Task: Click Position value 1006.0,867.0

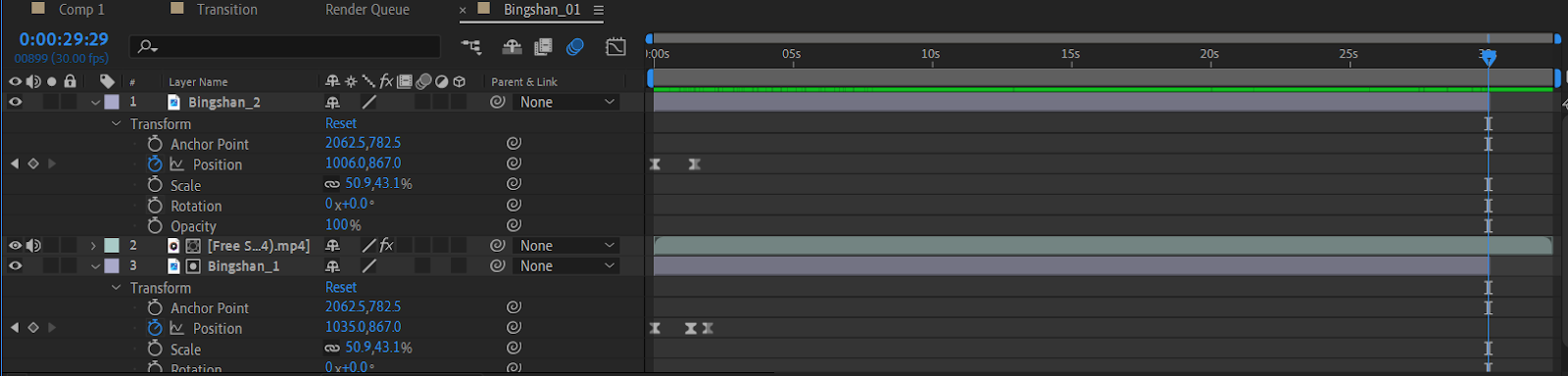Action: (364, 164)
